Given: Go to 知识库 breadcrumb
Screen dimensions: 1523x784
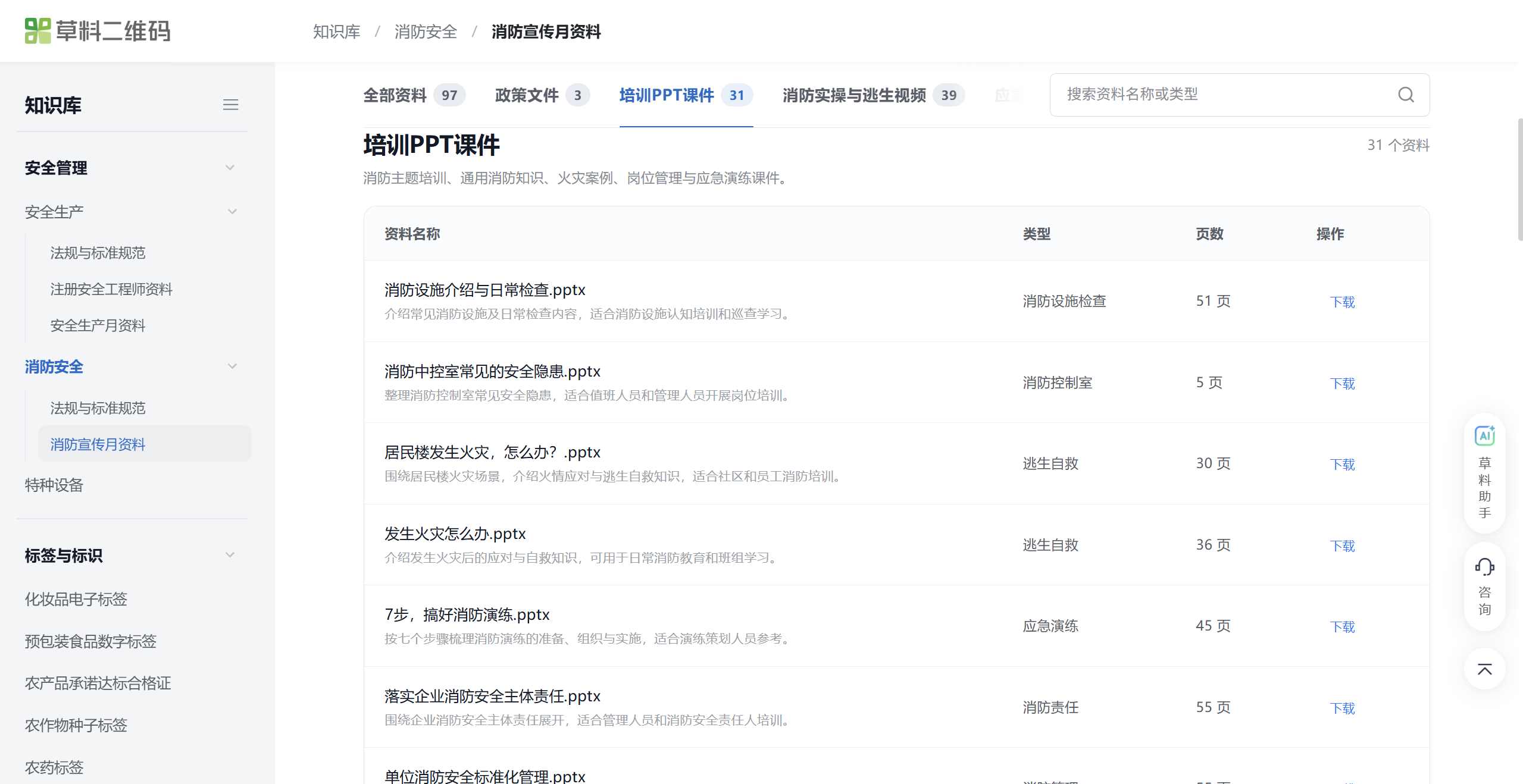Looking at the screenshot, I should 337,32.
